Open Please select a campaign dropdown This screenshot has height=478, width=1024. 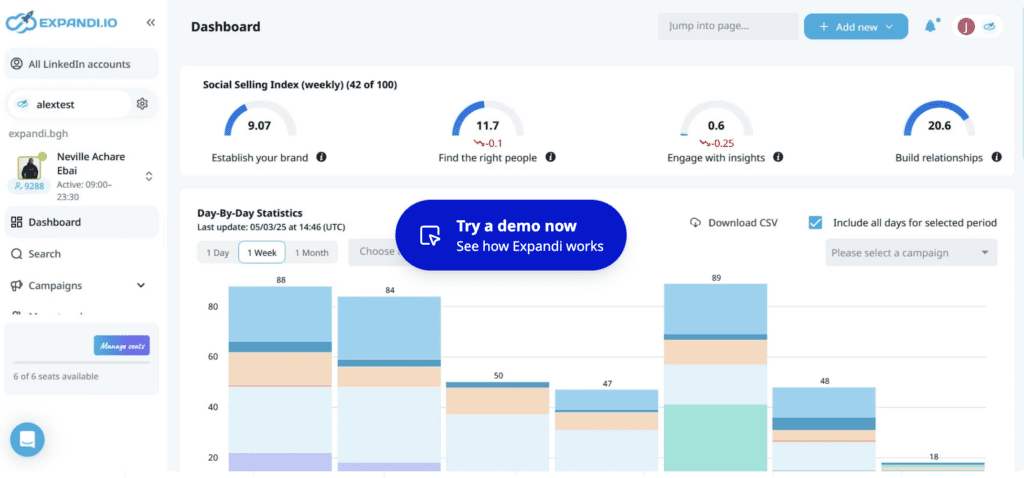[x=911, y=253]
